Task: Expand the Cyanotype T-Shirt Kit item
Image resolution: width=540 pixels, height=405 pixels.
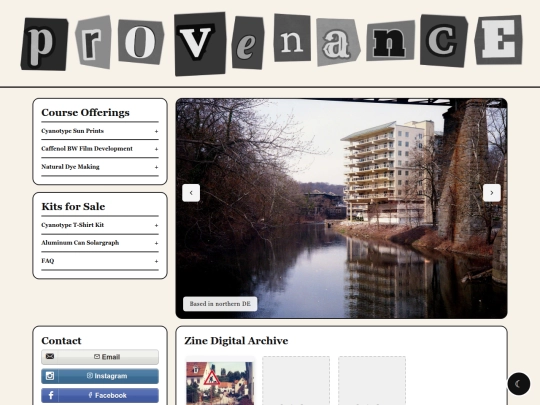Action: [100, 225]
